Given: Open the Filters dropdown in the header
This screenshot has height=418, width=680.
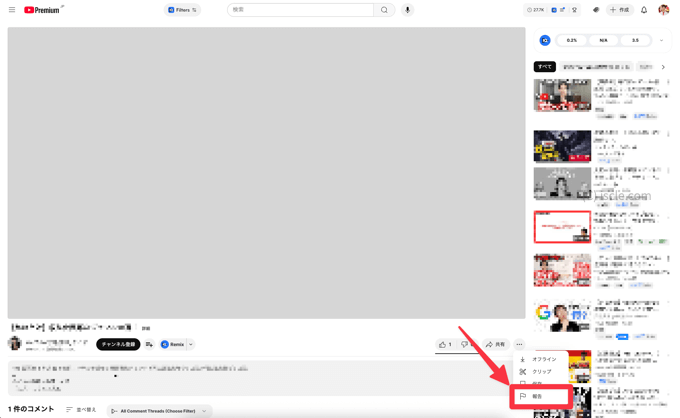Looking at the screenshot, I should tap(182, 10).
